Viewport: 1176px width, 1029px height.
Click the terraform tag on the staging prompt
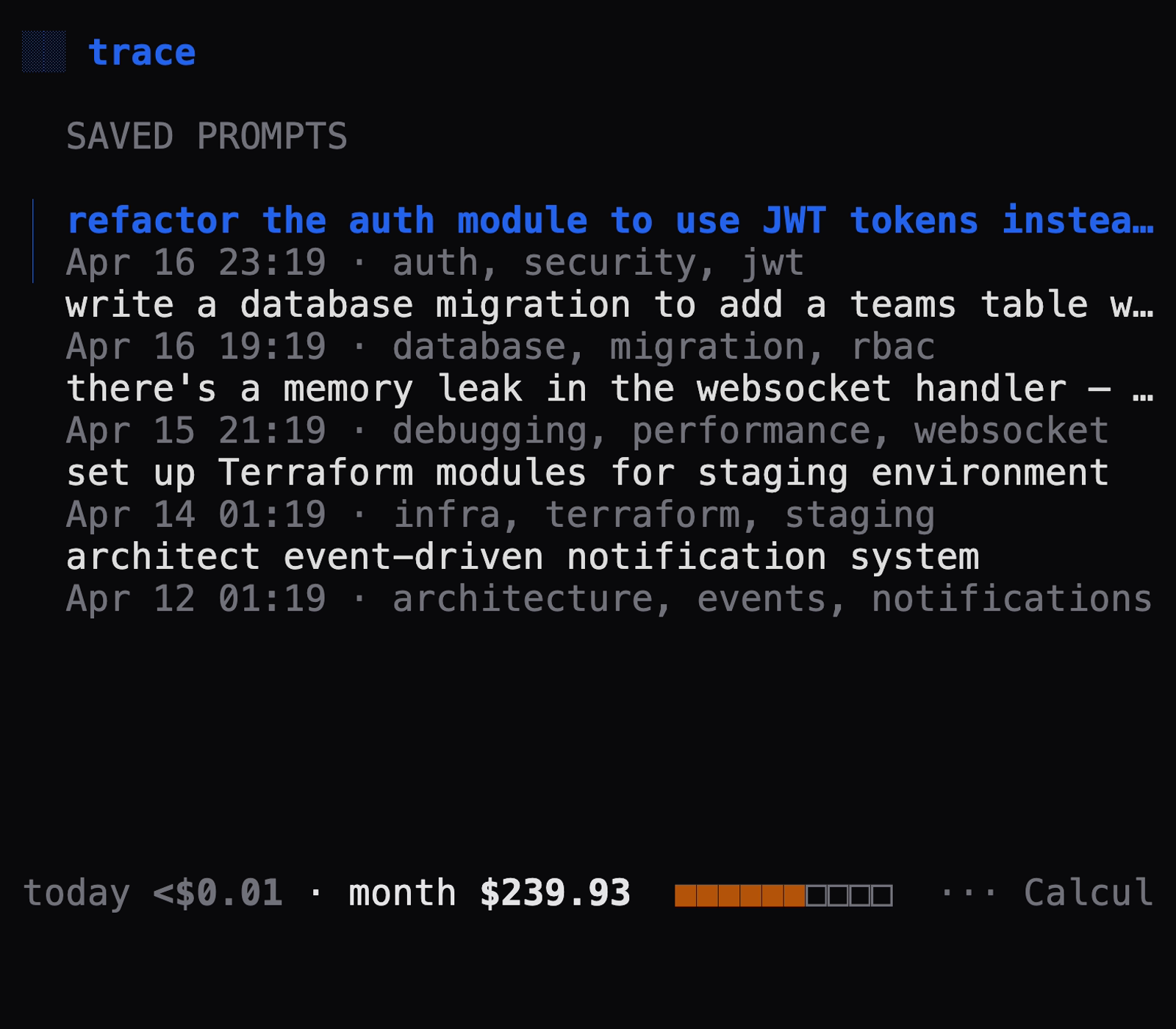pos(643,514)
